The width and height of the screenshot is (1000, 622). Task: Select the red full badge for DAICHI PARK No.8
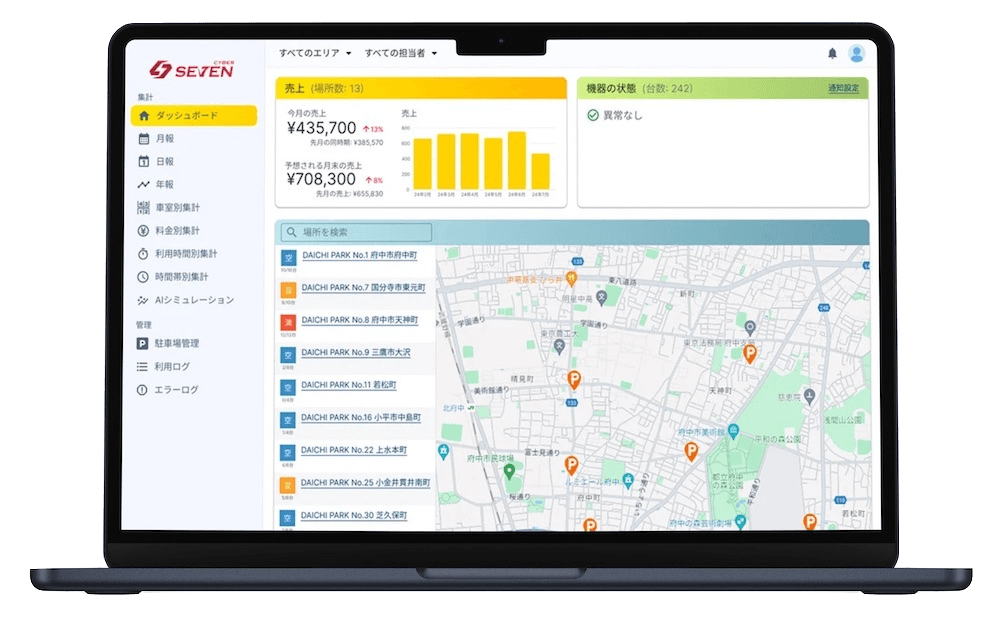click(287, 322)
